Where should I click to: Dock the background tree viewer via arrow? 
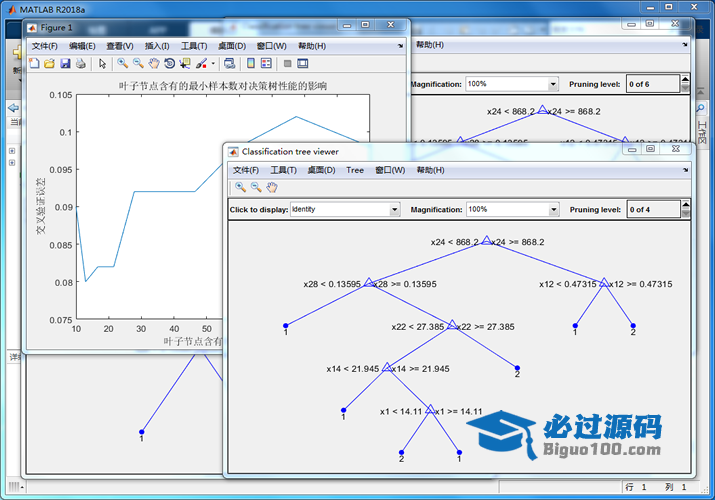pyautogui.click(x=685, y=45)
